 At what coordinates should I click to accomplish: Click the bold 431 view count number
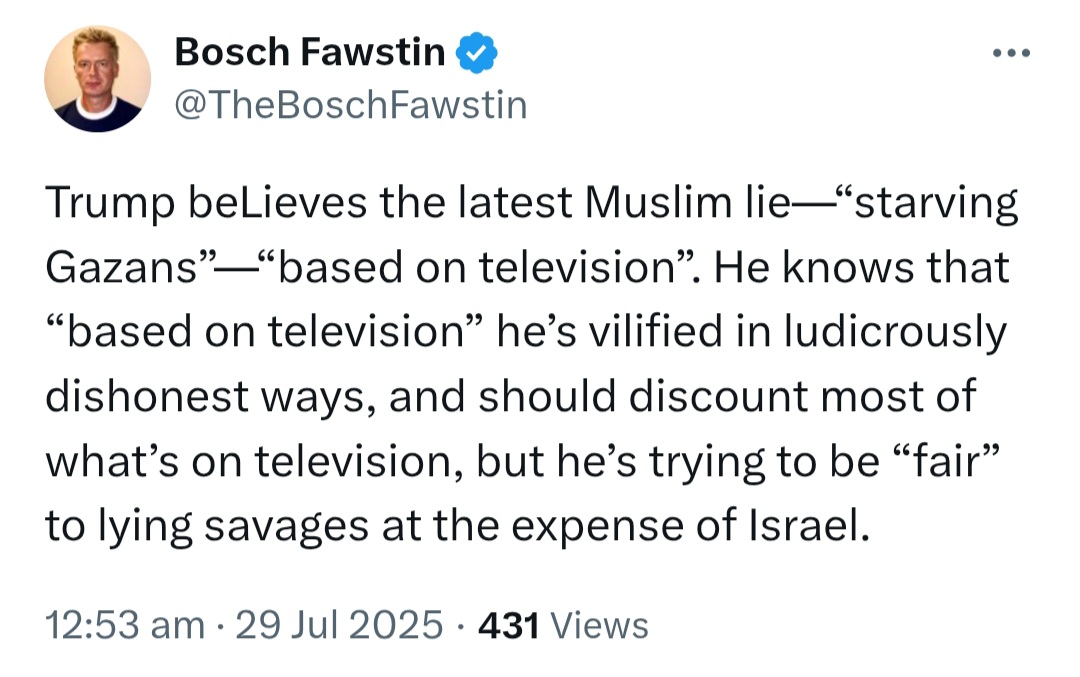point(508,626)
